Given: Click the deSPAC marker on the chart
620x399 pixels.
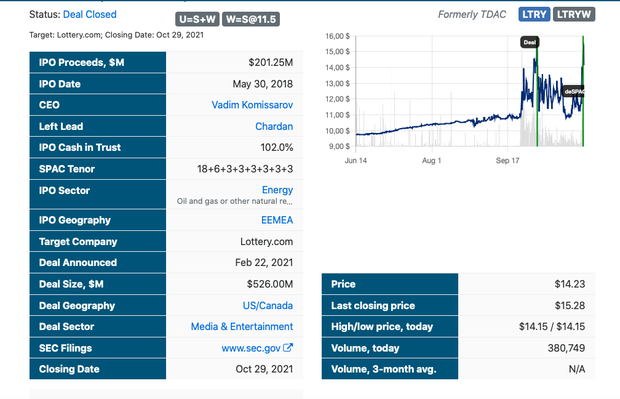Looking at the screenshot, I should [x=573, y=92].
